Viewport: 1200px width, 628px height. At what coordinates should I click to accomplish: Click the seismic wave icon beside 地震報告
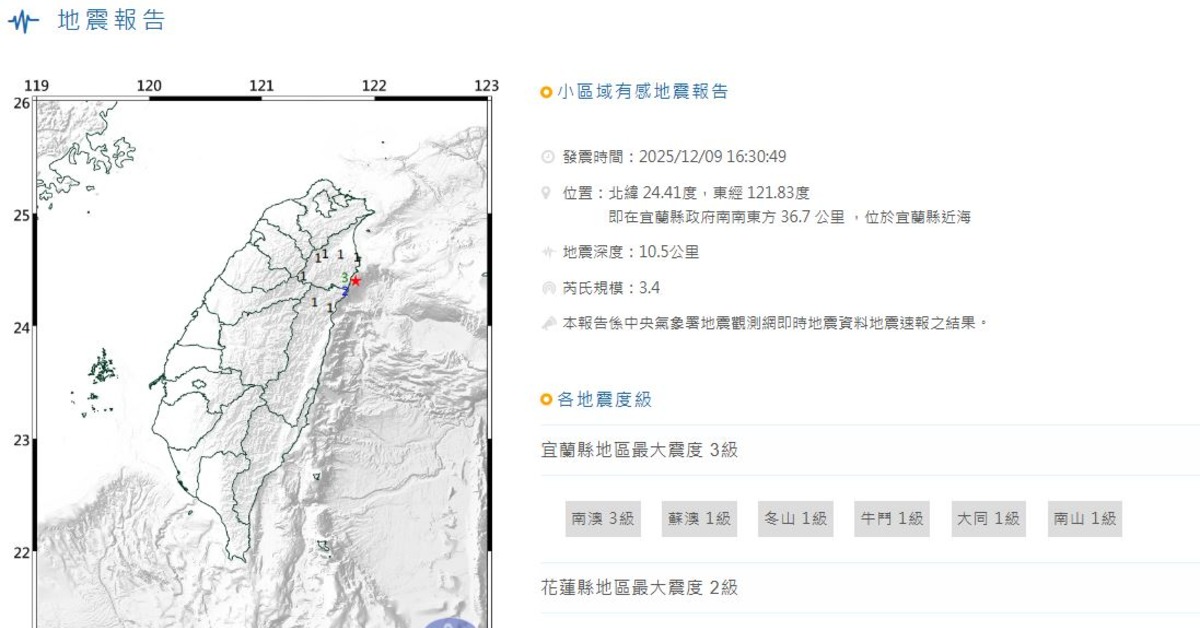[x=23, y=22]
